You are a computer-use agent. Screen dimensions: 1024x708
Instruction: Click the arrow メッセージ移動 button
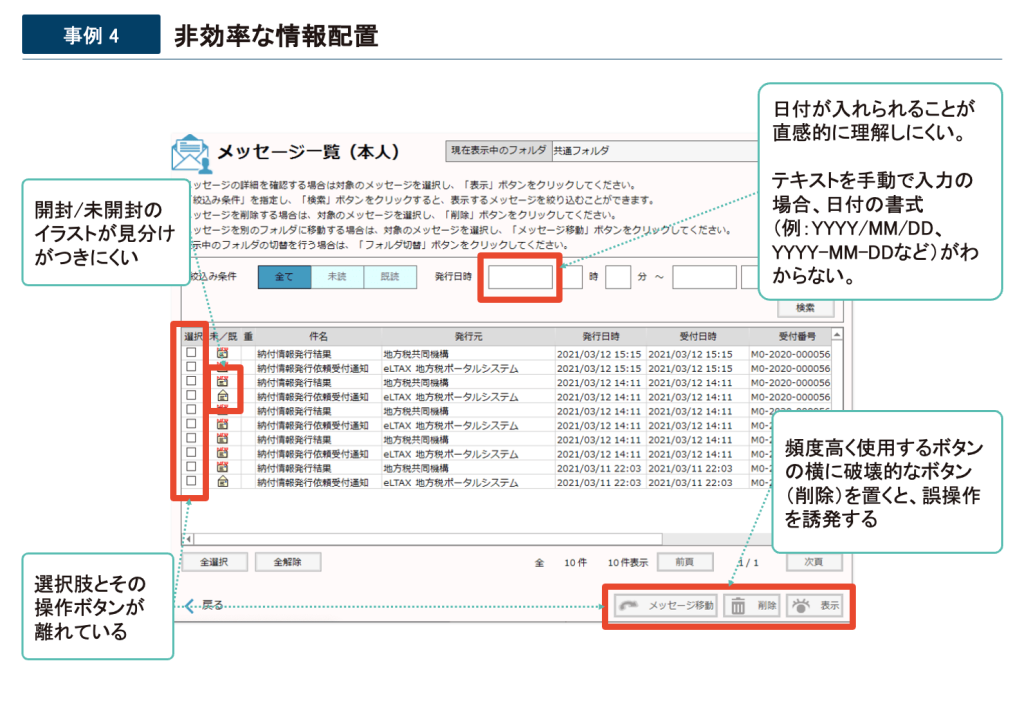tap(665, 606)
